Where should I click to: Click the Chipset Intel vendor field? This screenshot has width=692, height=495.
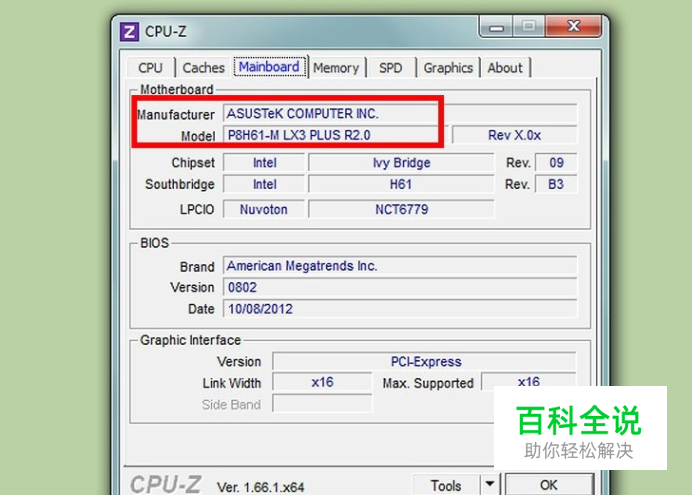click(264, 162)
